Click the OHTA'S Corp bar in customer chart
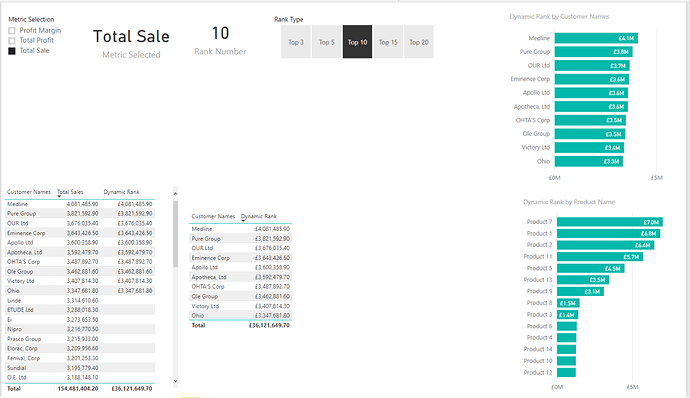This screenshot has height=398, width=690. 590,120
